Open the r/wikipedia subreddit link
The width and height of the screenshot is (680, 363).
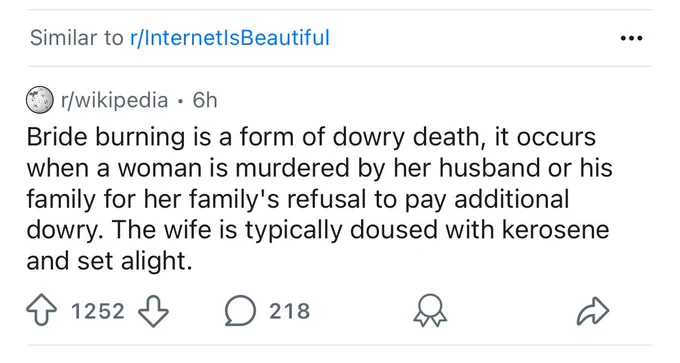coord(114,101)
